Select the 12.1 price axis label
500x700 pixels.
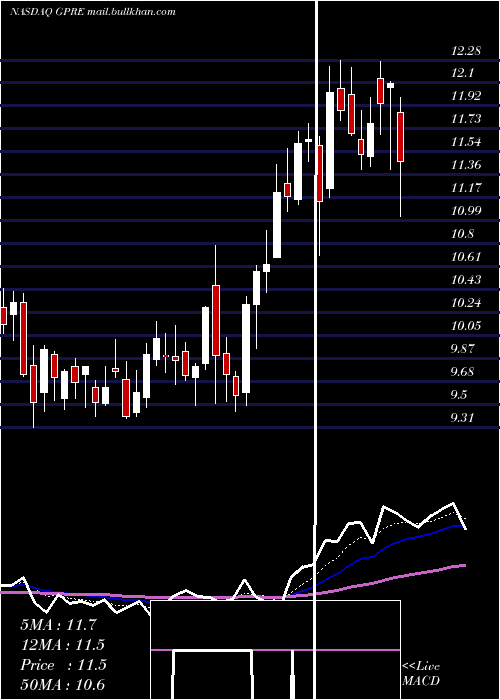(x=462, y=74)
